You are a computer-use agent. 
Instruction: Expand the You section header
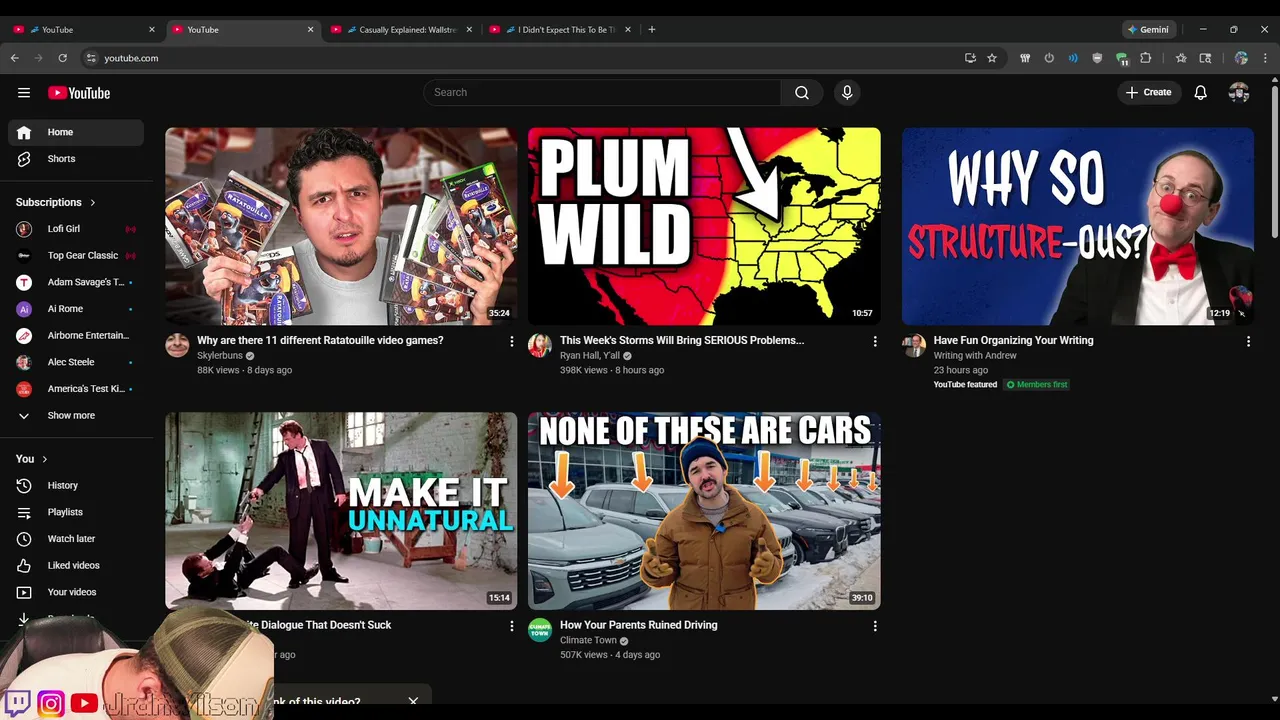[32, 459]
